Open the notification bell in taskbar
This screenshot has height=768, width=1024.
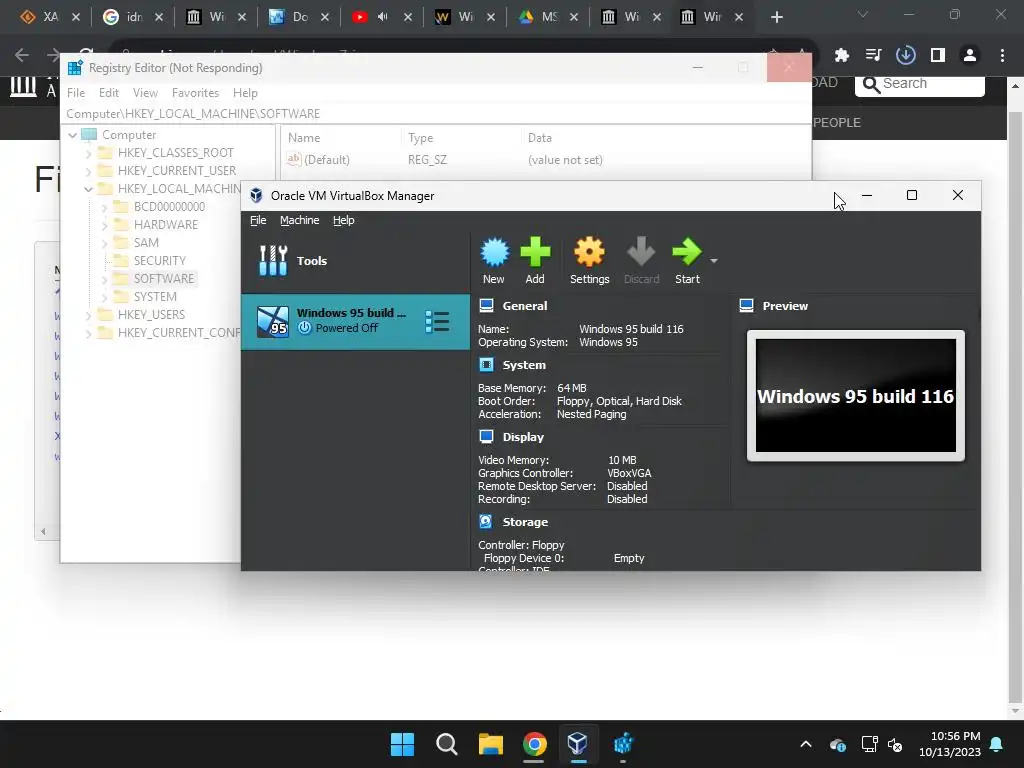[x=997, y=744]
